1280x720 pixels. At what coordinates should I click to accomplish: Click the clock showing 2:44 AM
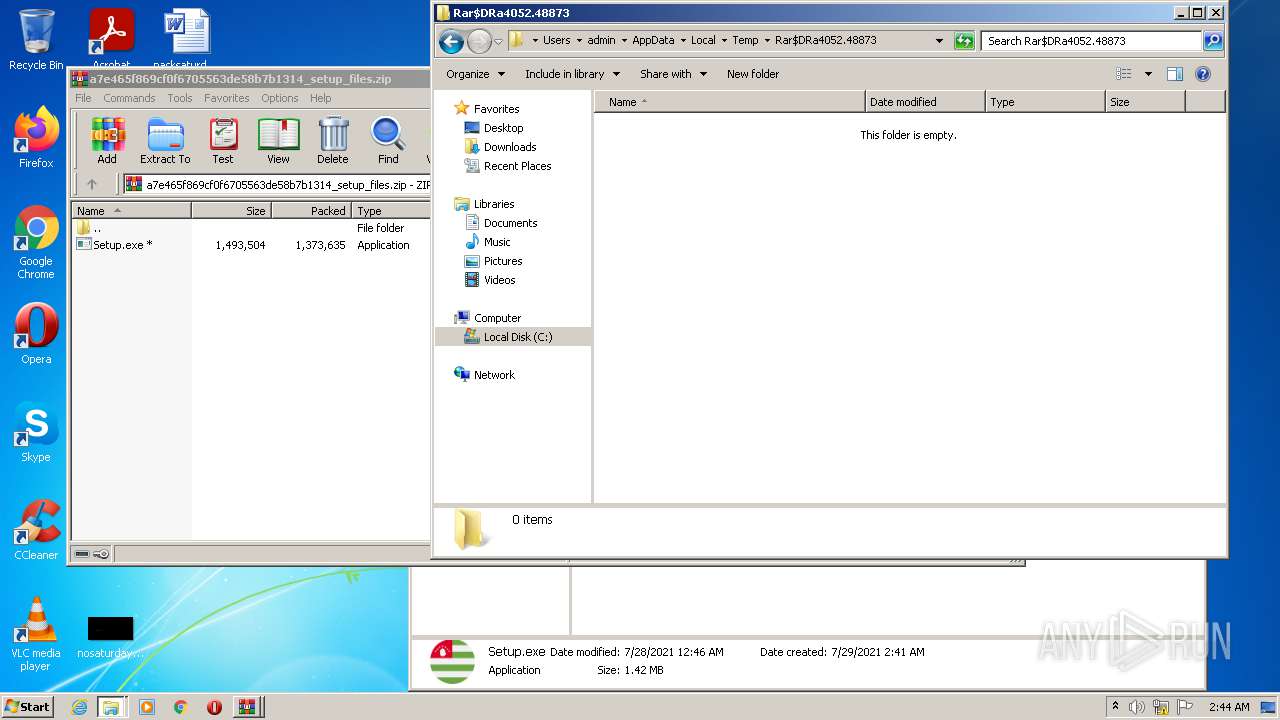(x=1229, y=707)
